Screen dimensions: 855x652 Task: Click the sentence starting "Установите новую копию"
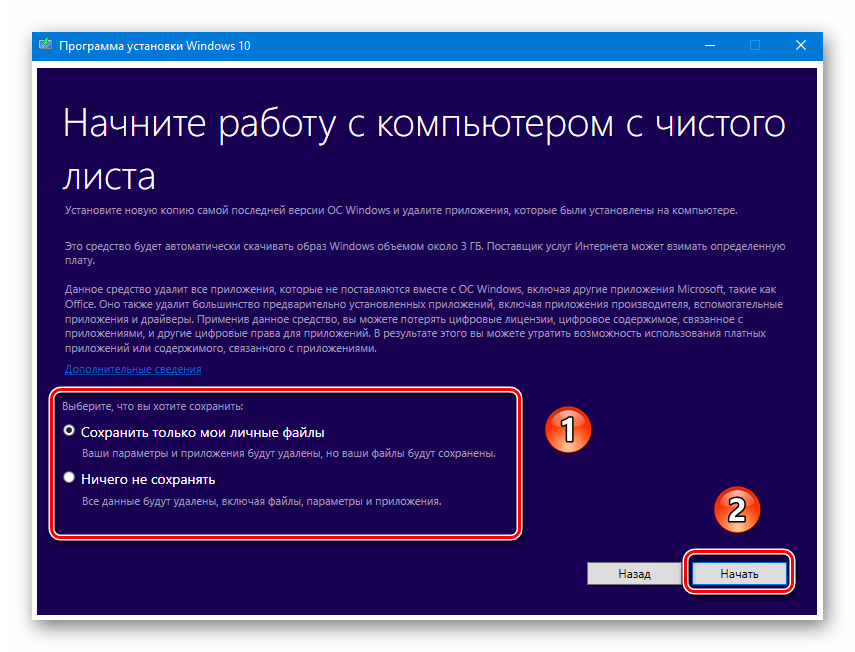pyautogui.click(x=401, y=211)
